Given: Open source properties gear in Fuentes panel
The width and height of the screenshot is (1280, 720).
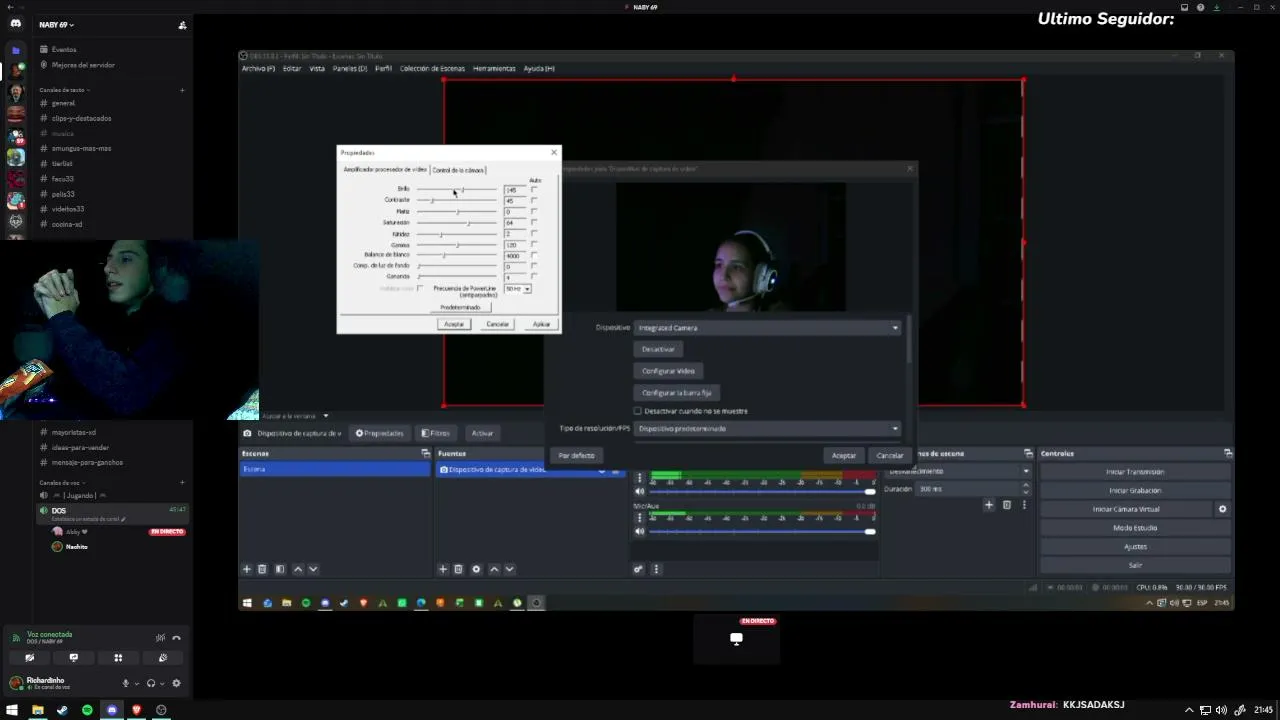Looking at the screenshot, I should click(x=476, y=569).
